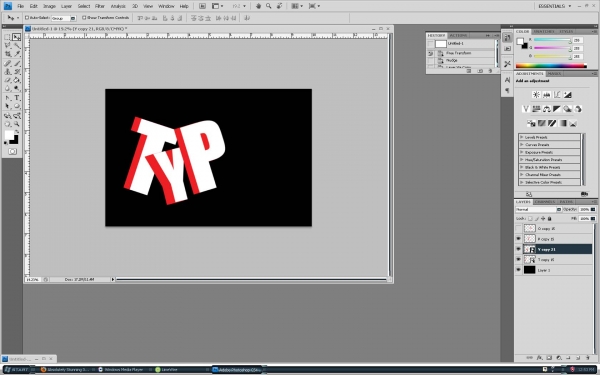Open the Essentials workspace dropdown
600x375 pixels.
point(555,6)
